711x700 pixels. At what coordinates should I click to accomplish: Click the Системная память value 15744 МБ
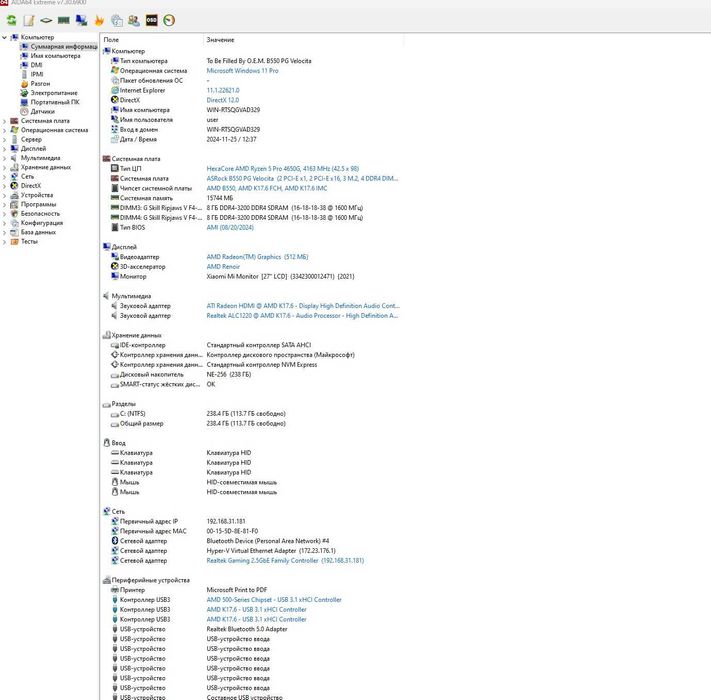(x=219, y=198)
